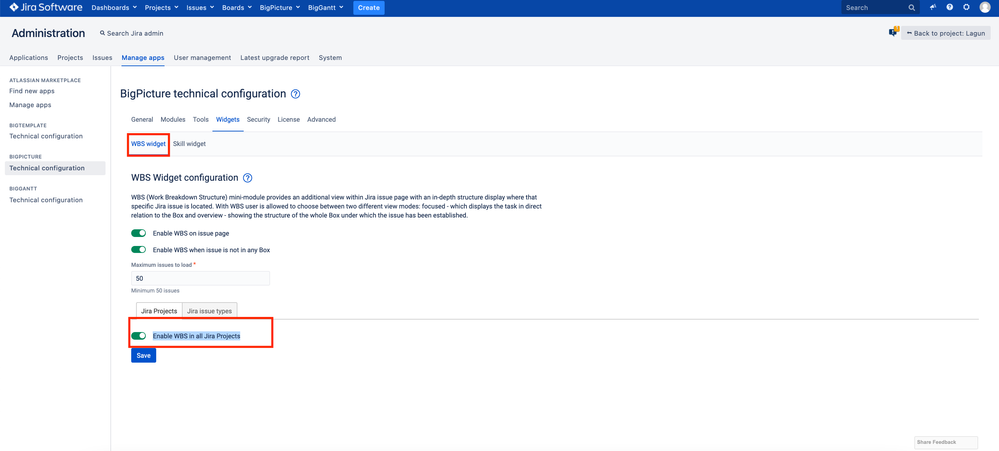This screenshot has width=999, height=451.
Task: Open the BigPicture dropdown menu
Action: (280, 8)
